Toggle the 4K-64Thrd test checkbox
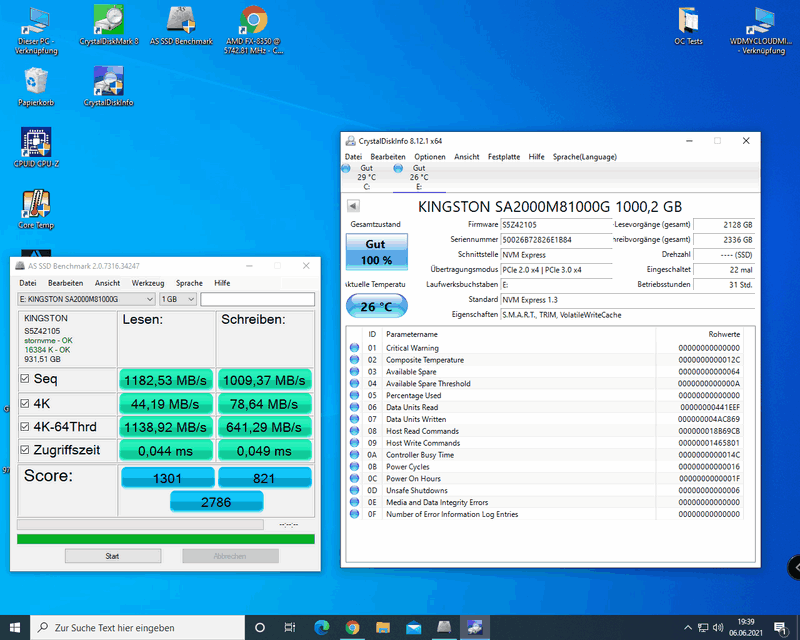The image size is (800, 640). point(25,427)
